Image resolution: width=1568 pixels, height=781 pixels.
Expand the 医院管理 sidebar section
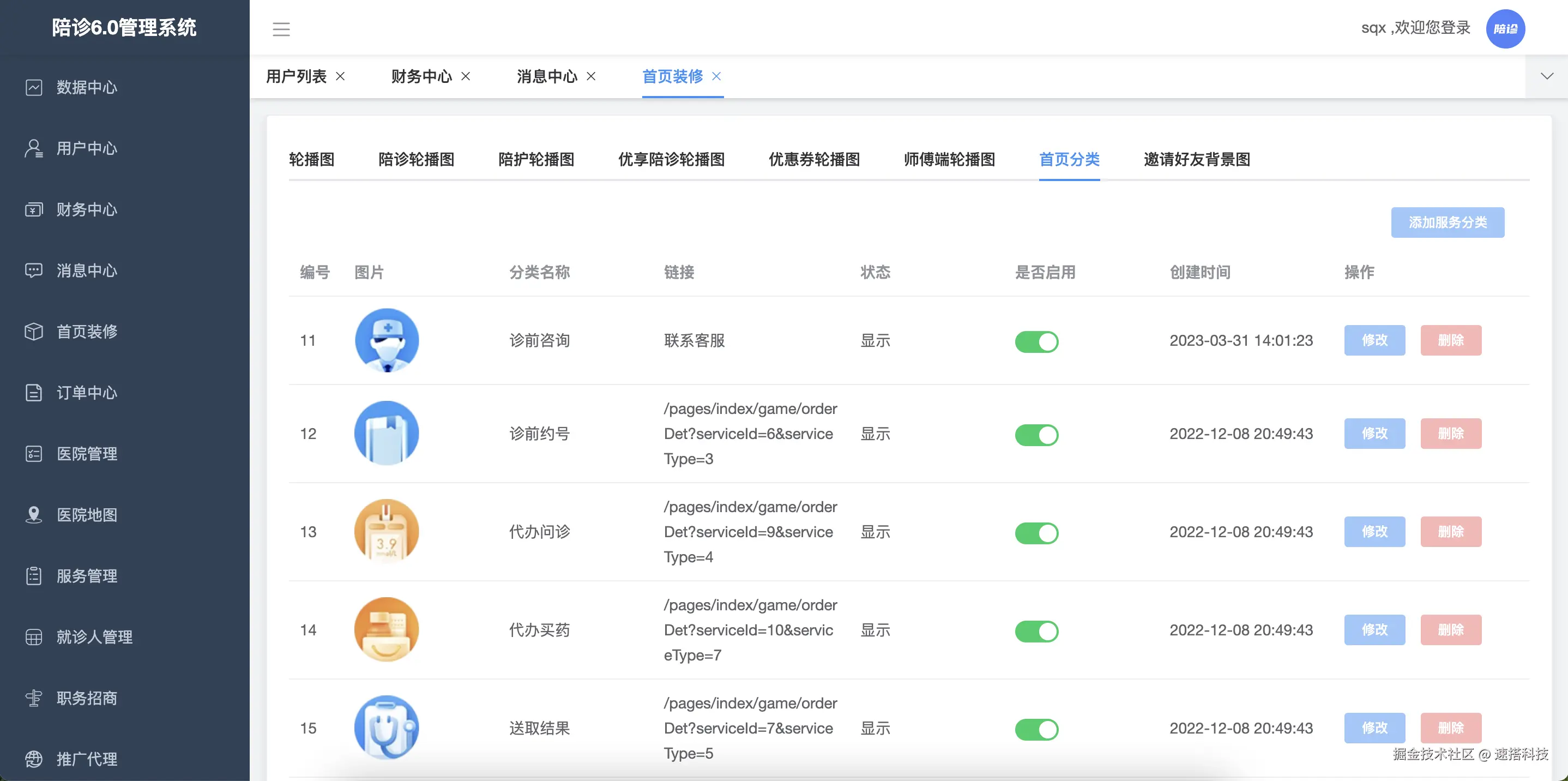tap(87, 454)
